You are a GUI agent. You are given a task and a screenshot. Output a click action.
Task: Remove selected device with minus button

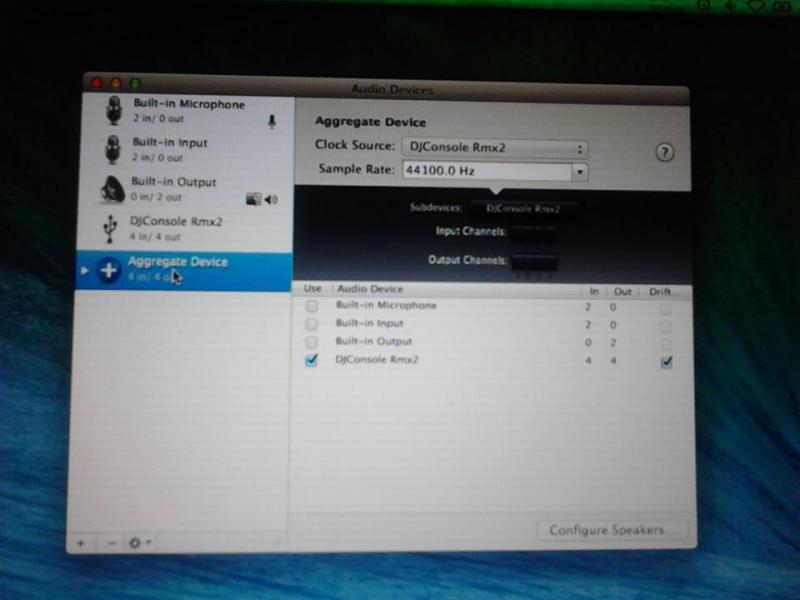(112, 543)
